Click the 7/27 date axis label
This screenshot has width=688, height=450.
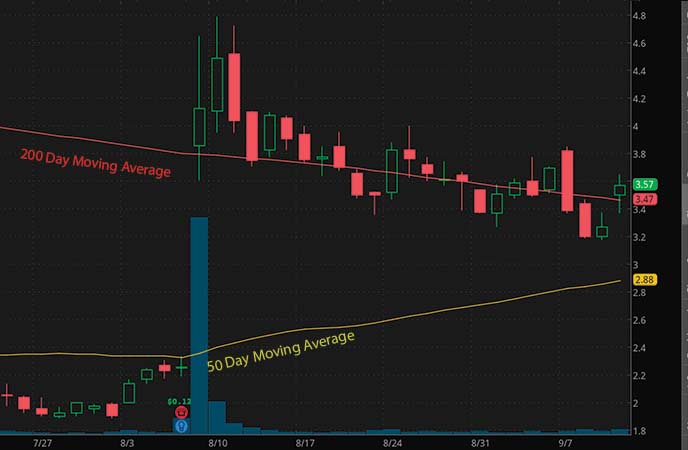43,443
